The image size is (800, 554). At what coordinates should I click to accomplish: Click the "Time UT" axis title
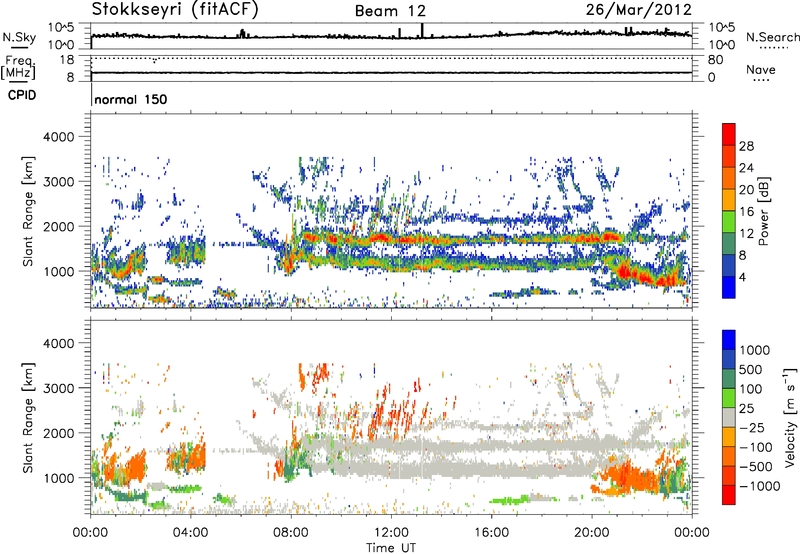[x=391, y=547]
